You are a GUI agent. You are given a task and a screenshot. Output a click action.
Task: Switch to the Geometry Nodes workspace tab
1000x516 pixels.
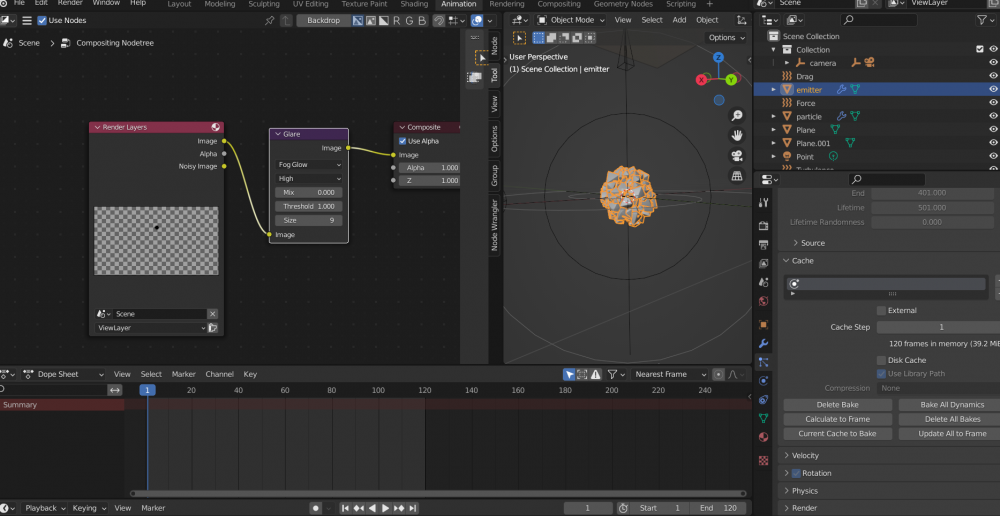621,4
